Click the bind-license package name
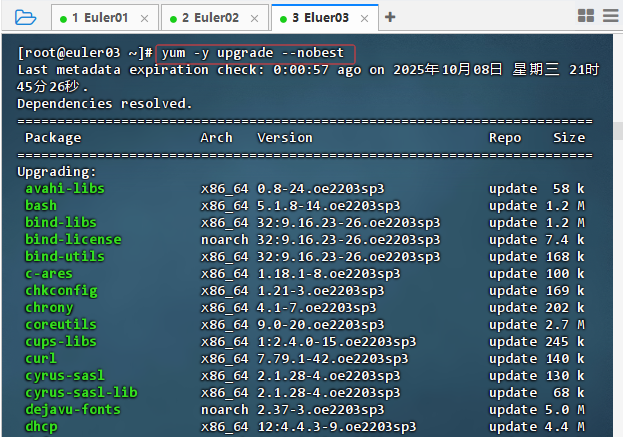 point(73,240)
